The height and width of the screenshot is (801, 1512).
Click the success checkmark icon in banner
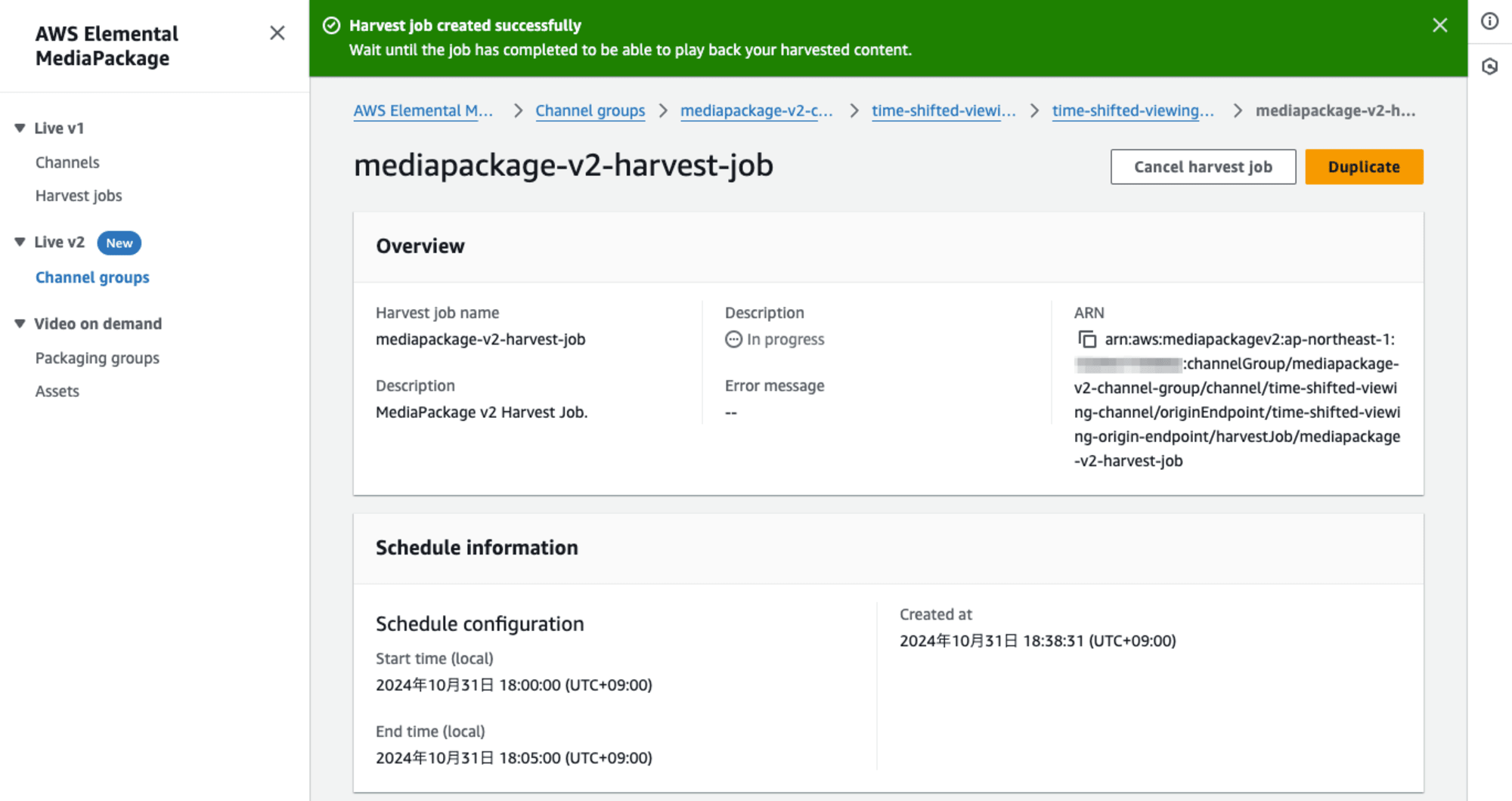coord(331,26)
